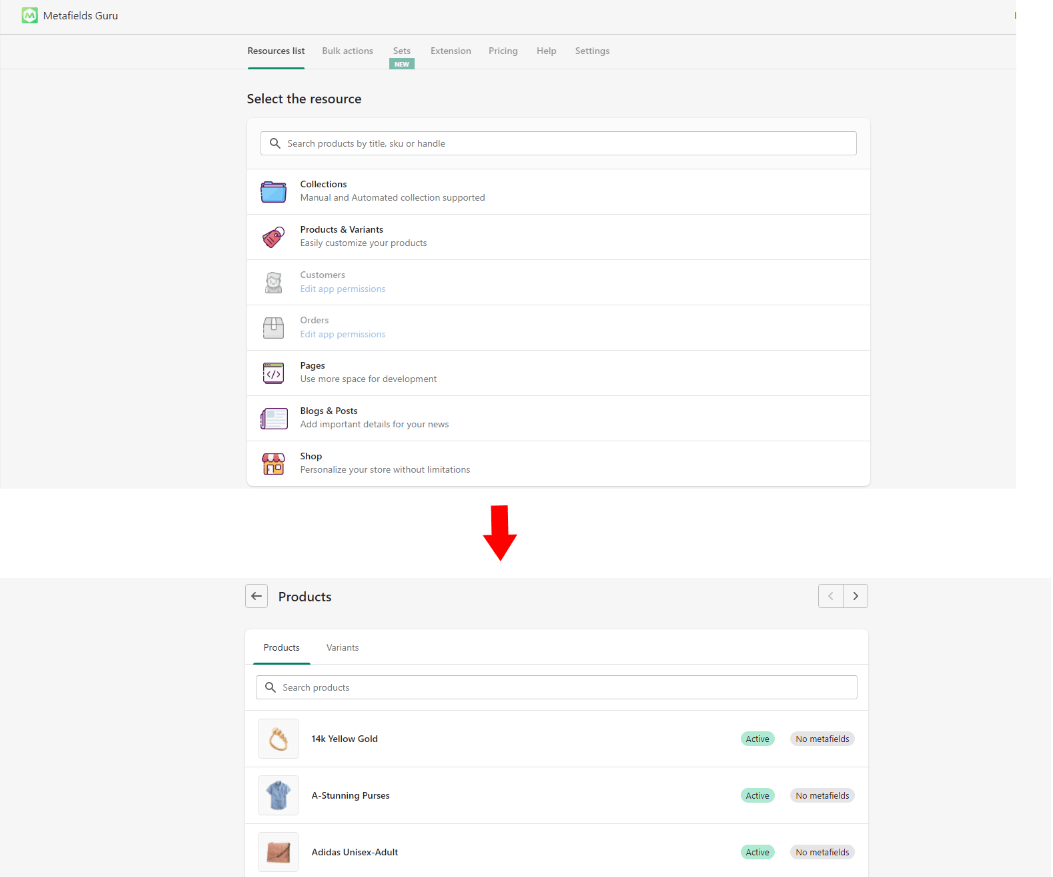Open the Pages code icon
Image resolution: width=1053 pixels, height=877 pixels.
pyautogui.click(x=273, y=373)
